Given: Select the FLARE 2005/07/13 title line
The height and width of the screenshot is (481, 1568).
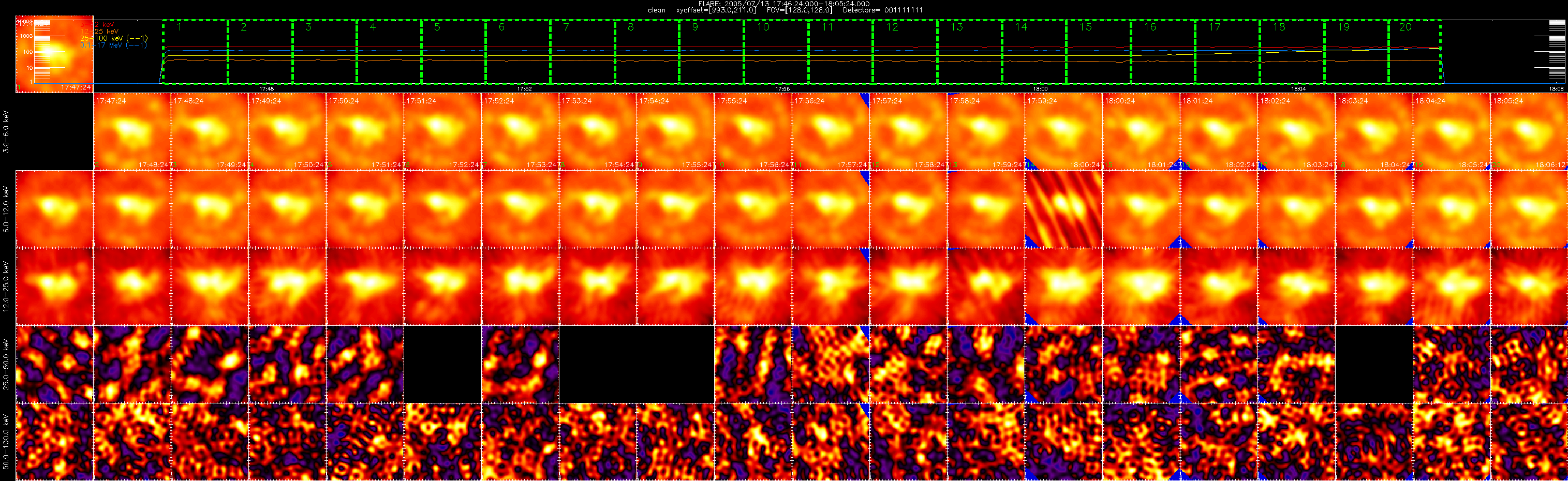Looking at the screenshot, I should 784,4.
